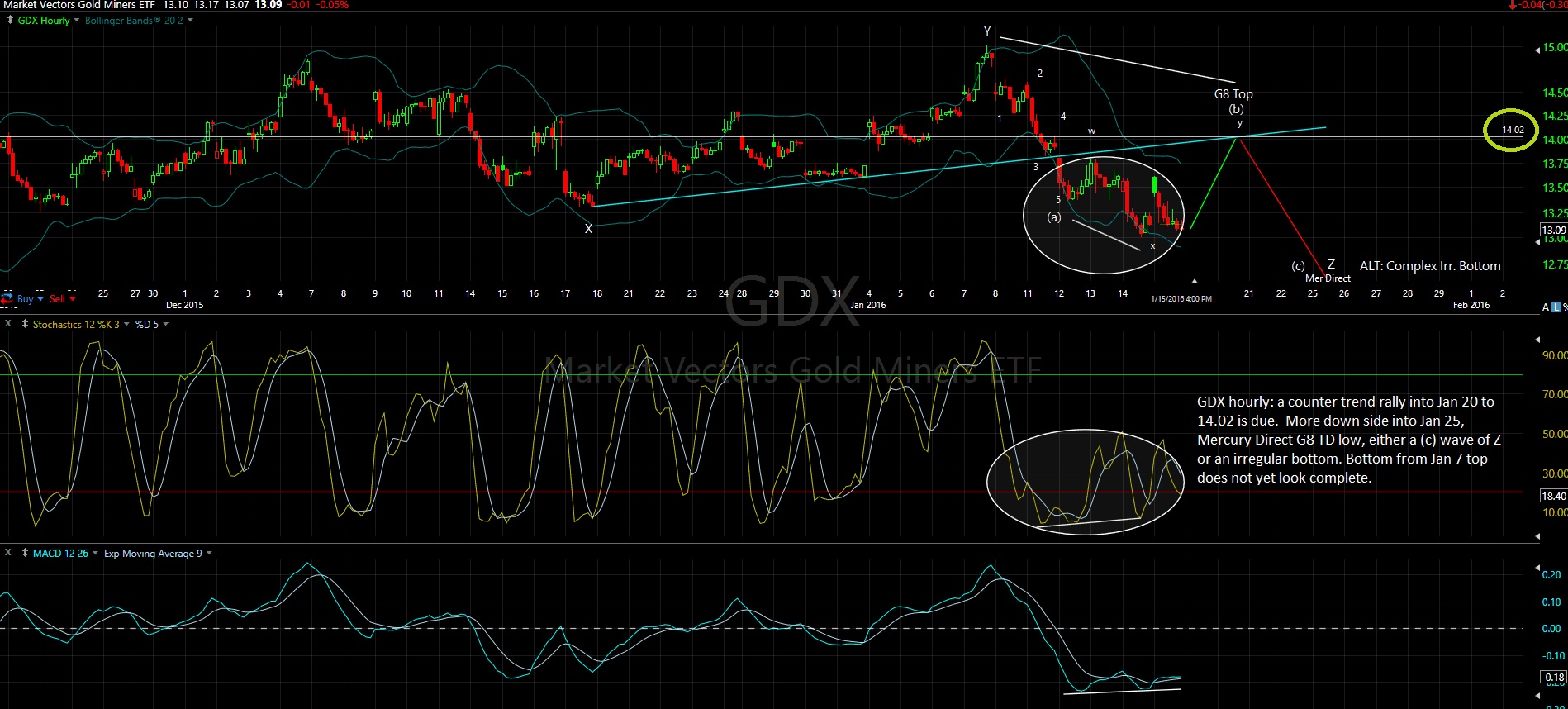This screenshot has height=709, width=1568.
Task: Click the Mer Direct annotation label
Action: pos(1328,278)
